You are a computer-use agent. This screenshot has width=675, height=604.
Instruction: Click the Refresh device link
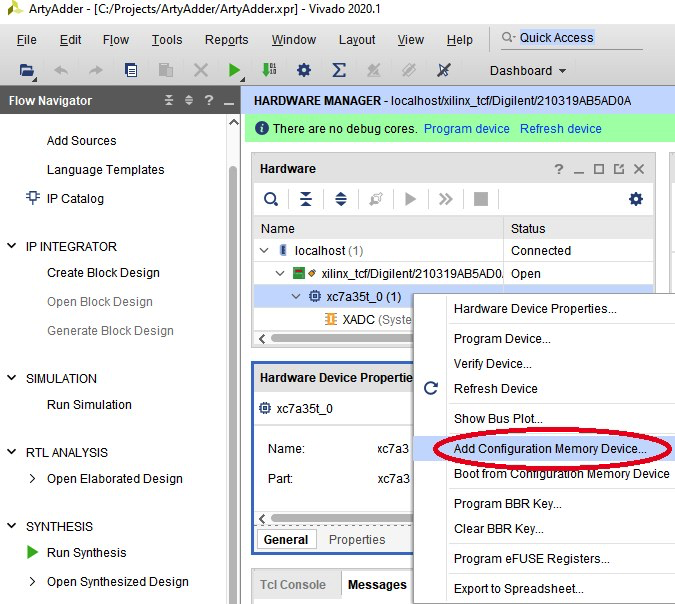[560, 129]
